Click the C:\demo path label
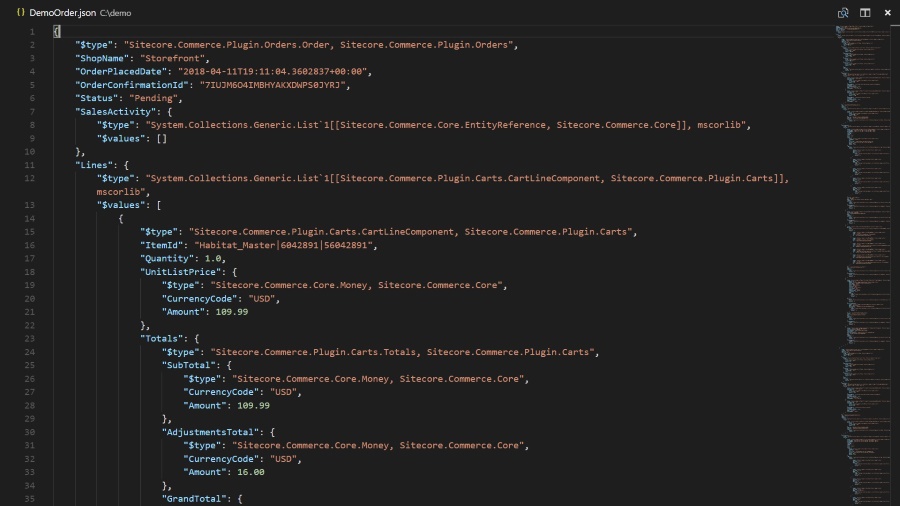 pyautogui.click(x=115, y=13)
